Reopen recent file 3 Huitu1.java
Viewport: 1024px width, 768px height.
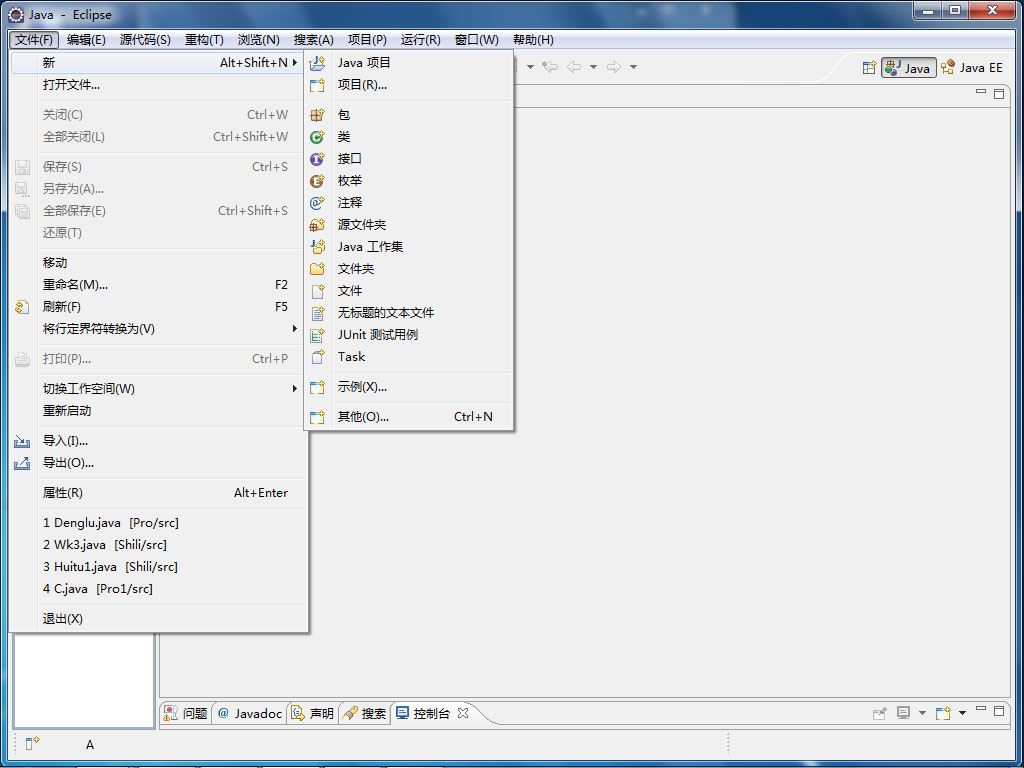click(159, 567)
